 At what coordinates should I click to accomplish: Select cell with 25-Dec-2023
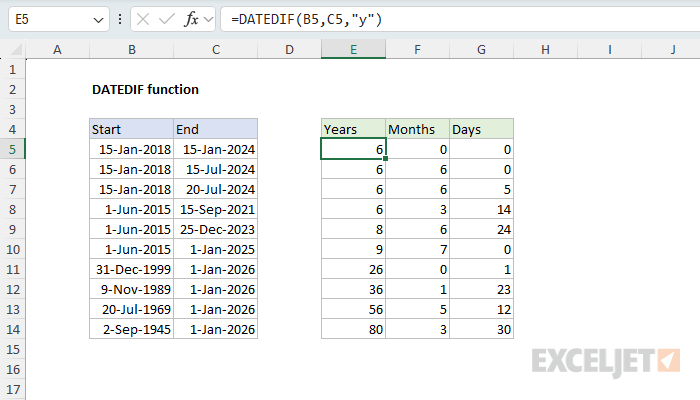[216, 229]
